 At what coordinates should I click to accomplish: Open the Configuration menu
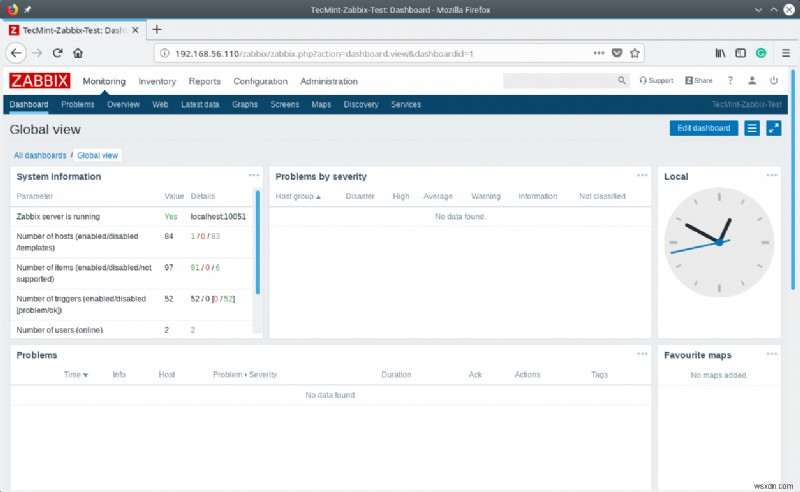(x=260, y=81)
